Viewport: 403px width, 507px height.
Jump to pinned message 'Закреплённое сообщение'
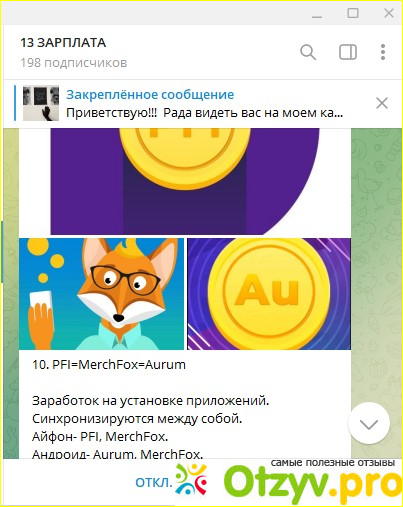(x=150, y=95)
